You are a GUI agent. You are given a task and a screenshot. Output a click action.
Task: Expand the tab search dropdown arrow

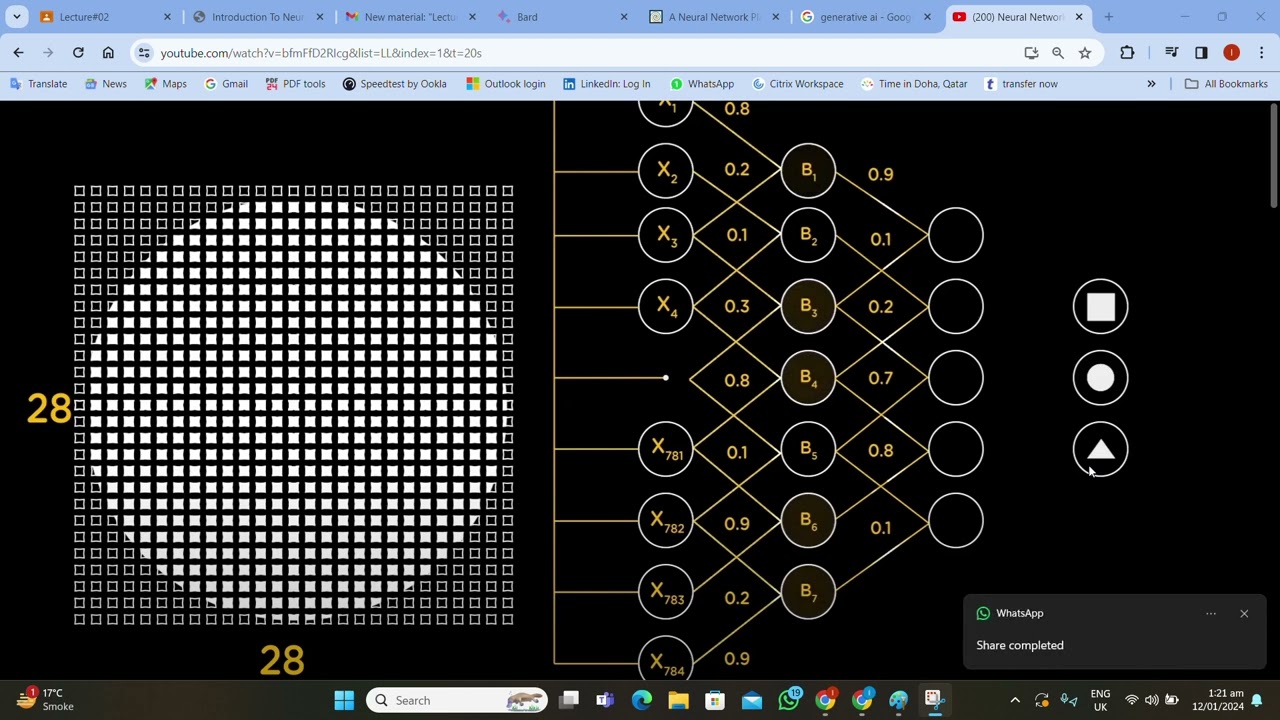tap(17, 17)
